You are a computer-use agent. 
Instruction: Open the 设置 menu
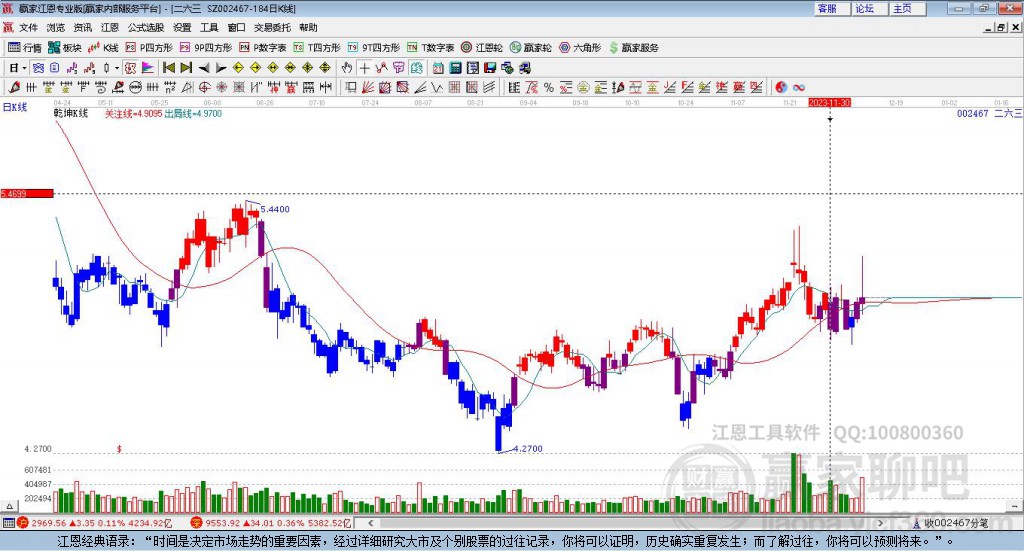click(x=182, y=27)
